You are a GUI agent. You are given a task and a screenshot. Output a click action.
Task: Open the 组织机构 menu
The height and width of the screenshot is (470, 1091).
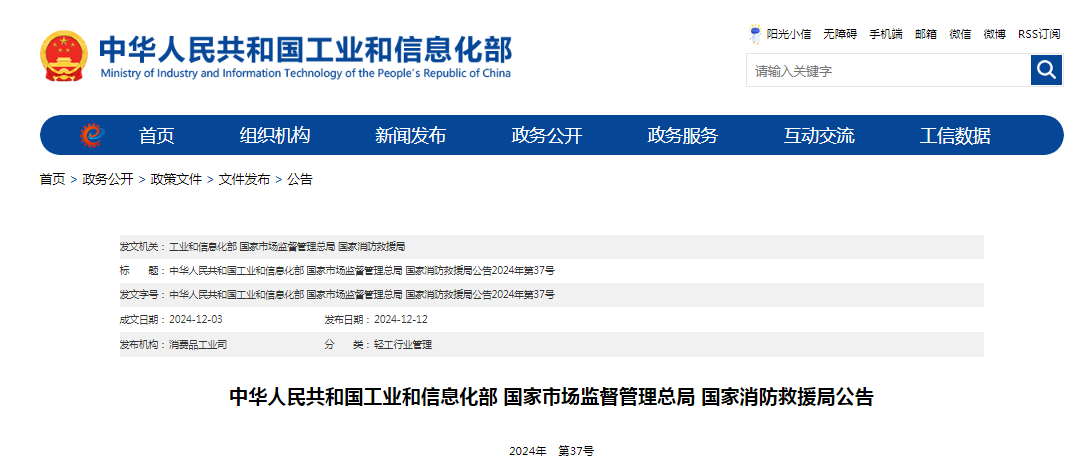pos(275,136)
